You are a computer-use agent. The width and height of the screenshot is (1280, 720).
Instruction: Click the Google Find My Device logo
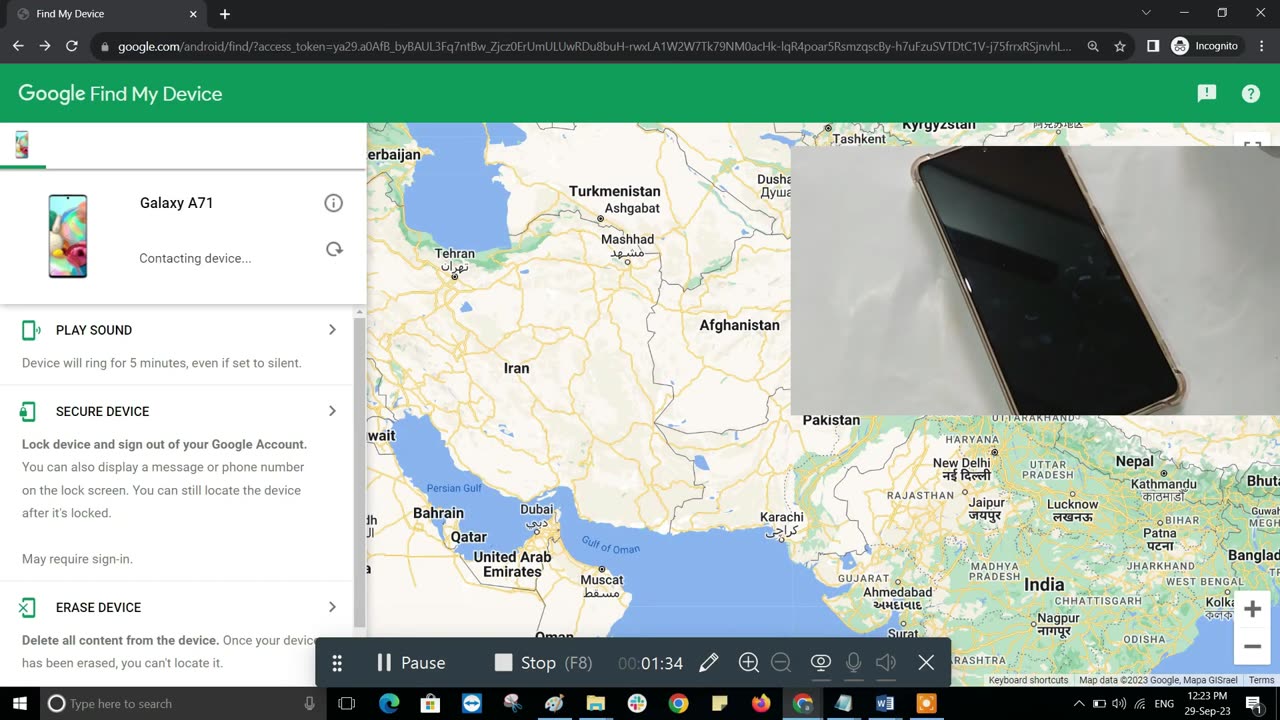pyautogui.click(x=120, y=94)
